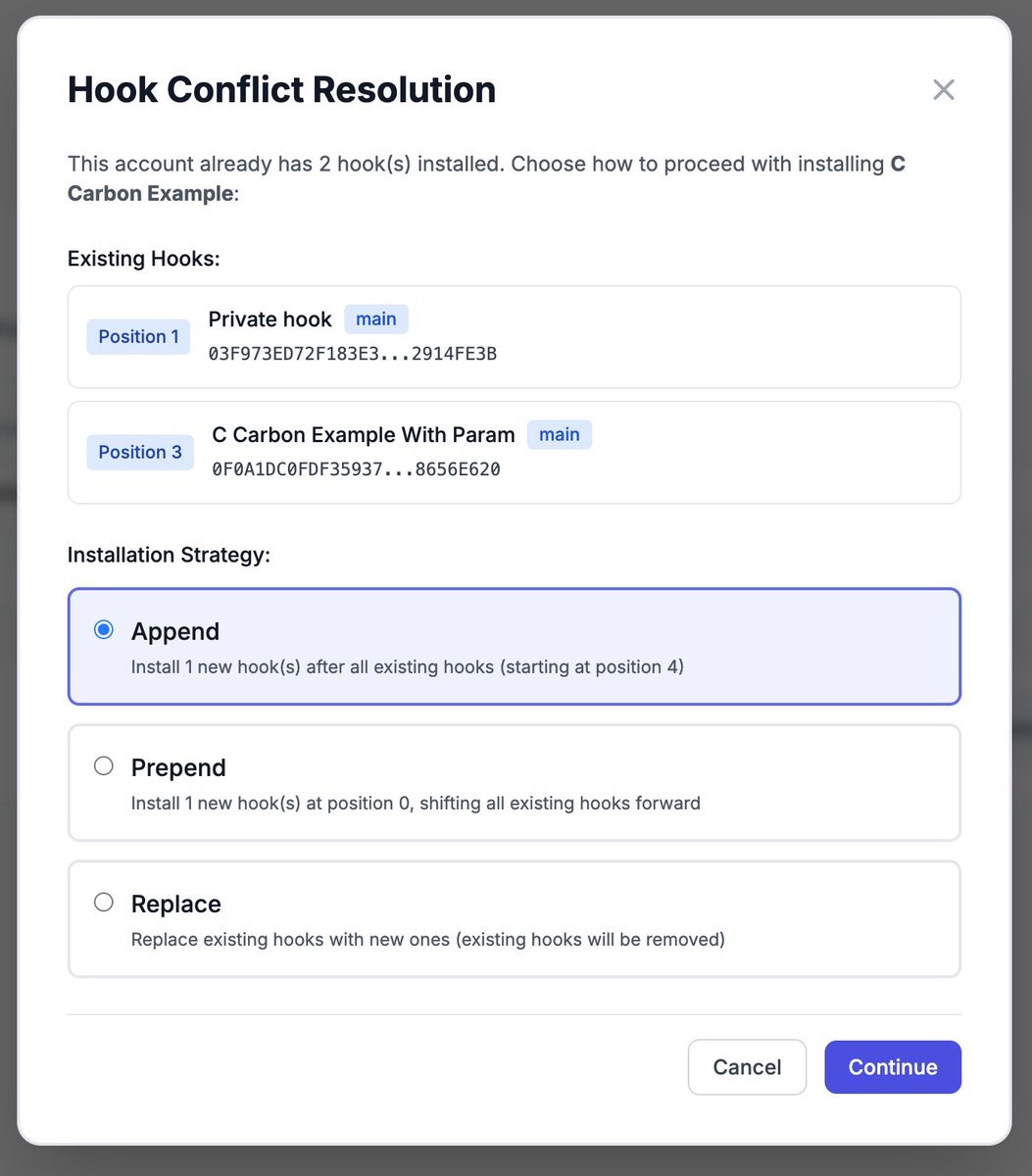This screenshot has width=1032, height=1176.
Task: Select the Prepend radio button
Action: tap(103, 766)
